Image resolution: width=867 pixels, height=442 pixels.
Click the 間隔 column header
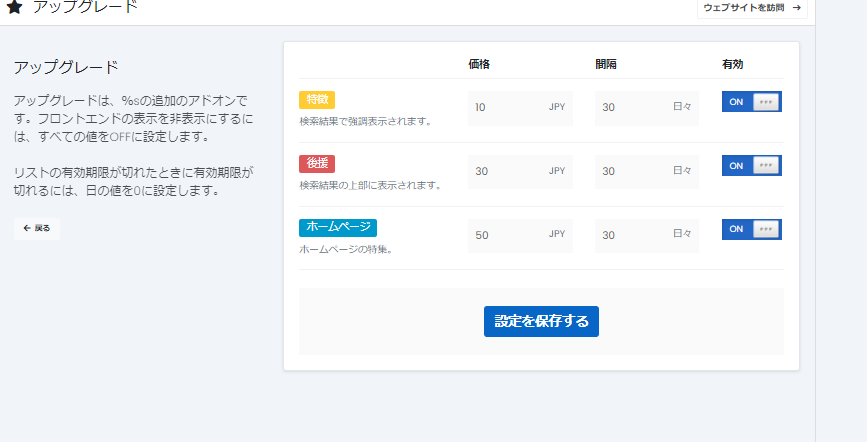(x=605, y=64)
